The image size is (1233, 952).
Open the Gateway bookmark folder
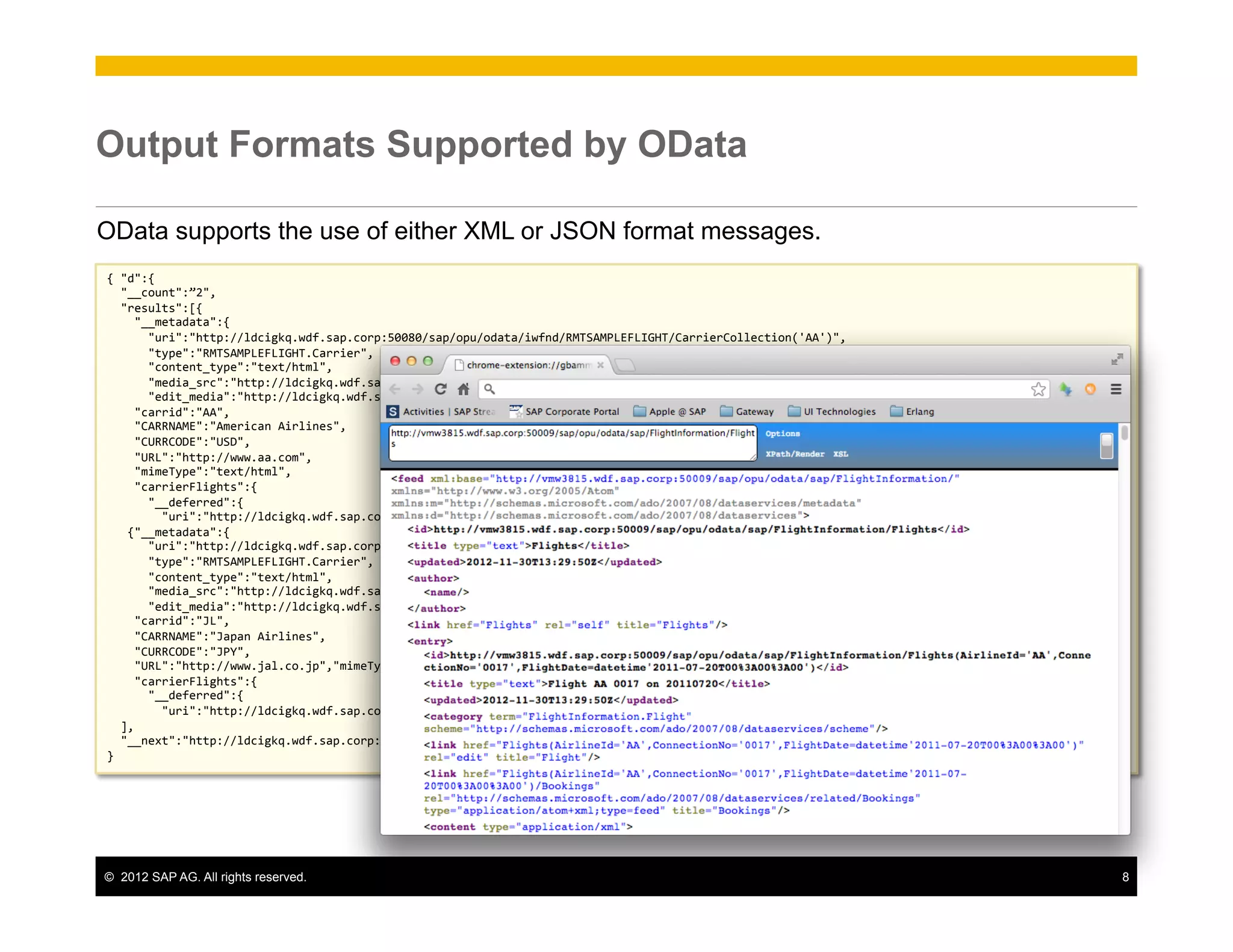[747, 412]
